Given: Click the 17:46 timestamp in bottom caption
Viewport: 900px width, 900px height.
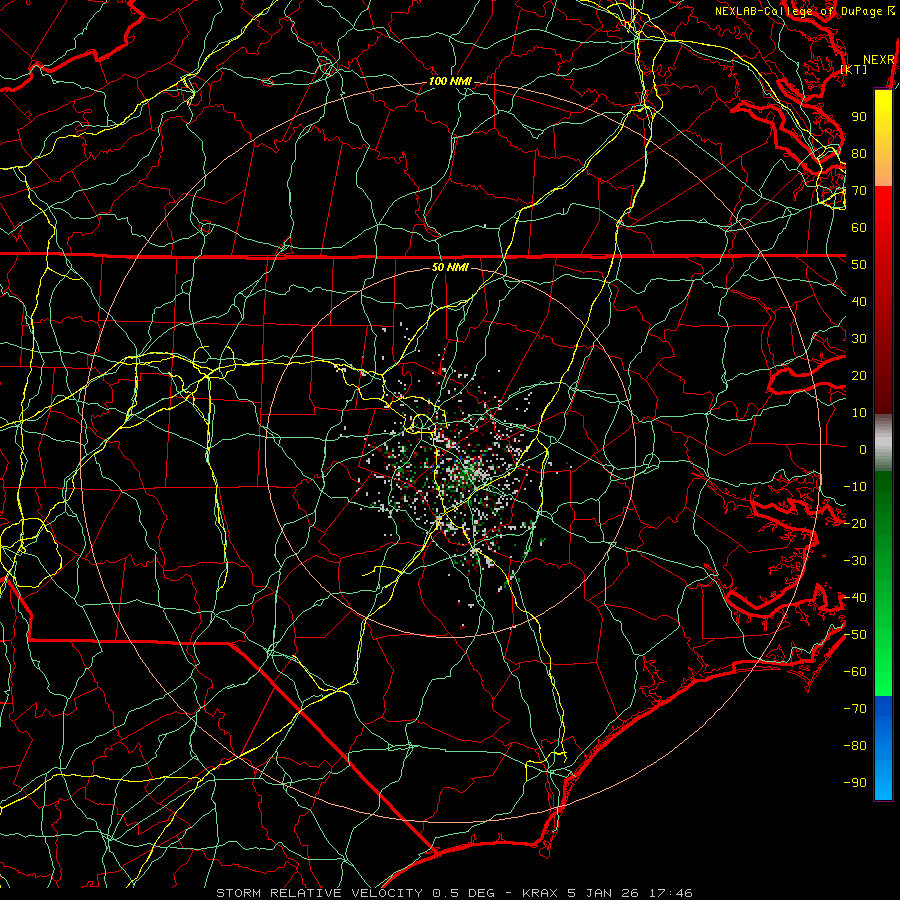Looking at the screenshot, I should click(670, 893).
